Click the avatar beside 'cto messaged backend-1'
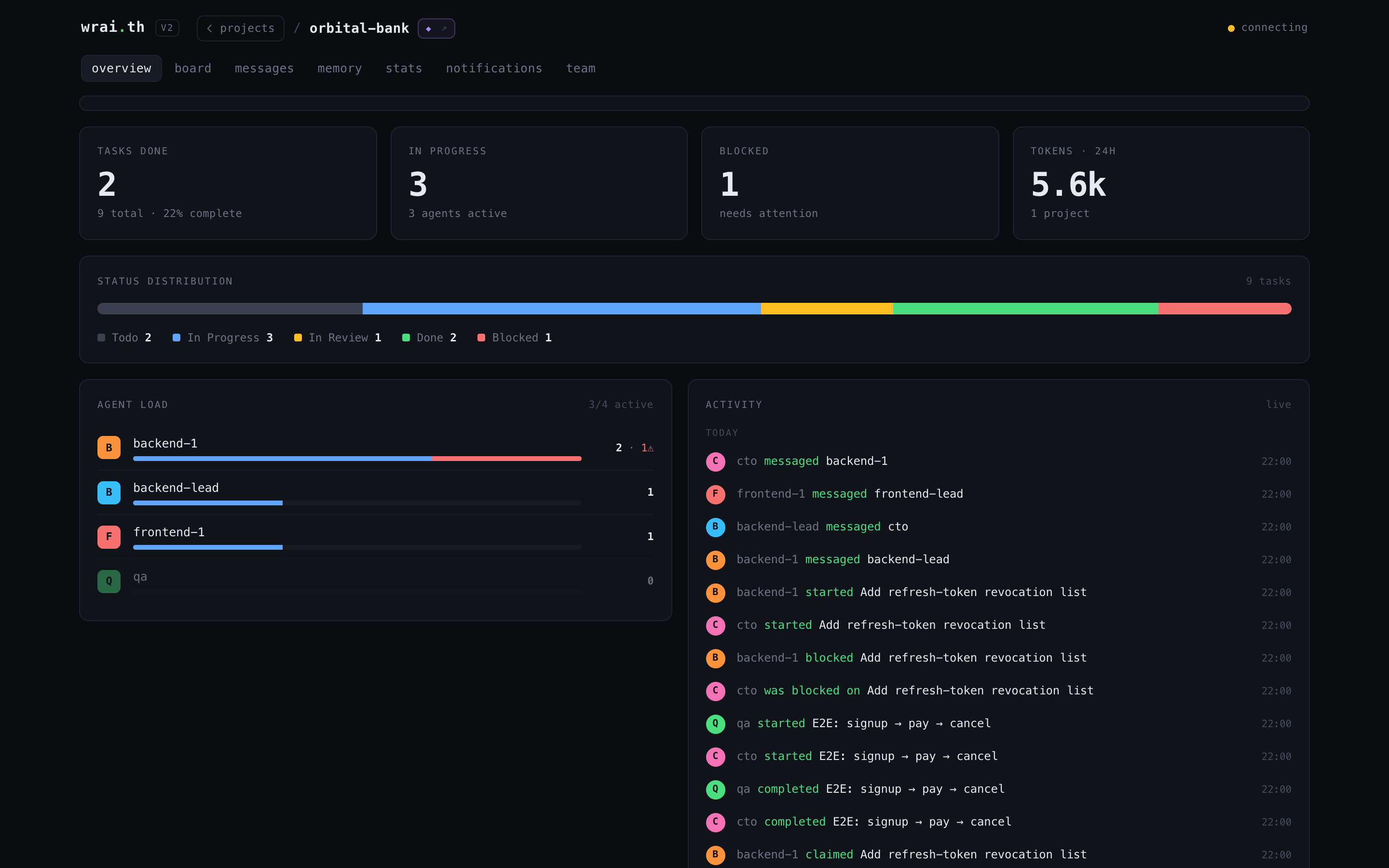The width and height of the screenshot is (1389, 868). click(x=715, y=461)
